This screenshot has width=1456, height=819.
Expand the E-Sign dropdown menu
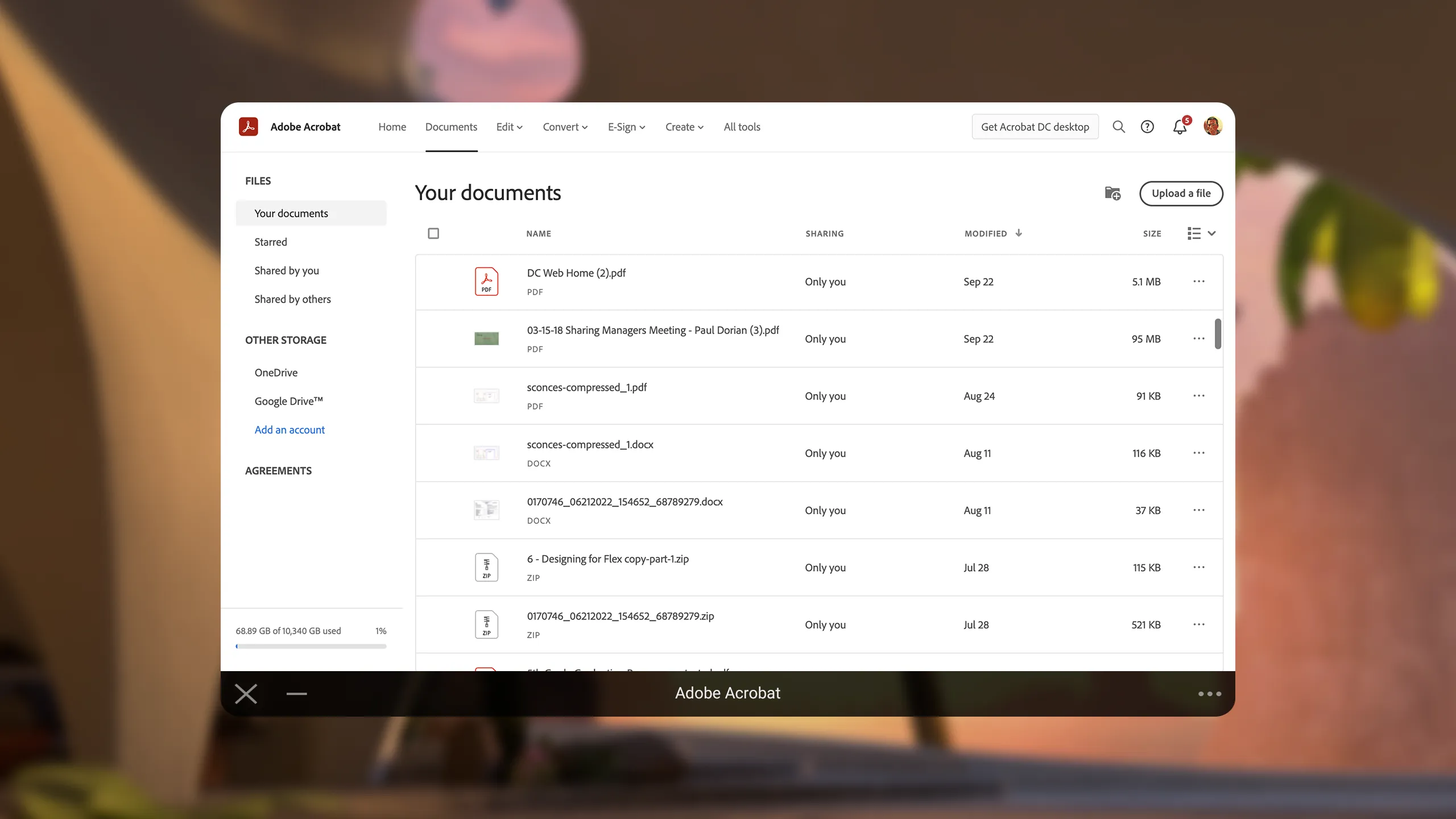(x=626, y=127)
